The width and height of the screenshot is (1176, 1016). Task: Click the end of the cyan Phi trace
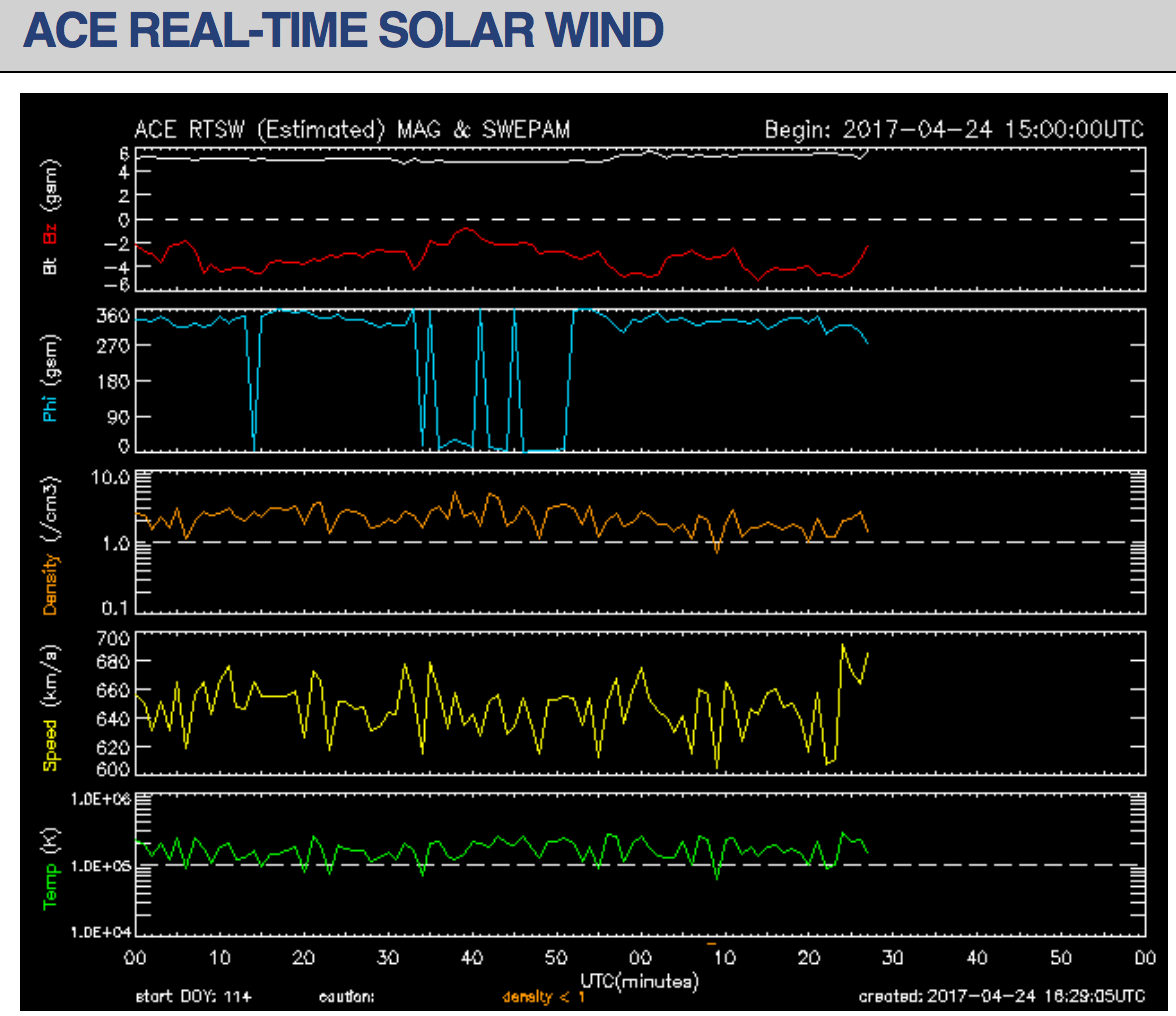[x=868, y=343]
